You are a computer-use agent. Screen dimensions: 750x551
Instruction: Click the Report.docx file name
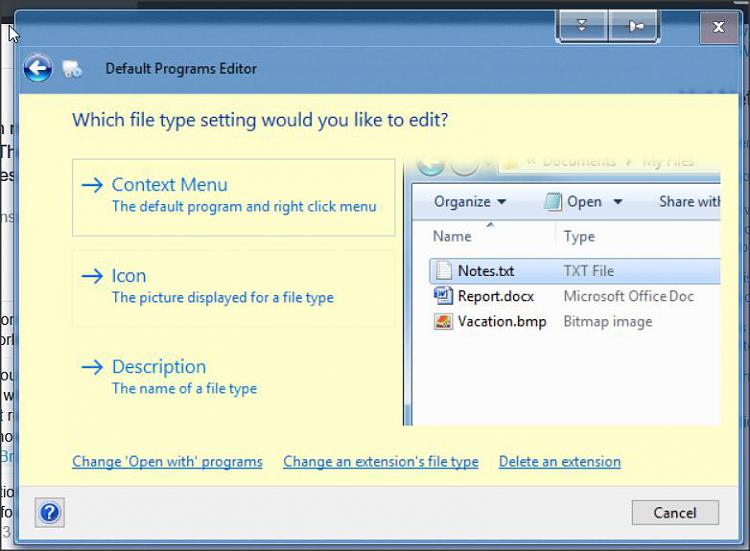tap(496, 296)
